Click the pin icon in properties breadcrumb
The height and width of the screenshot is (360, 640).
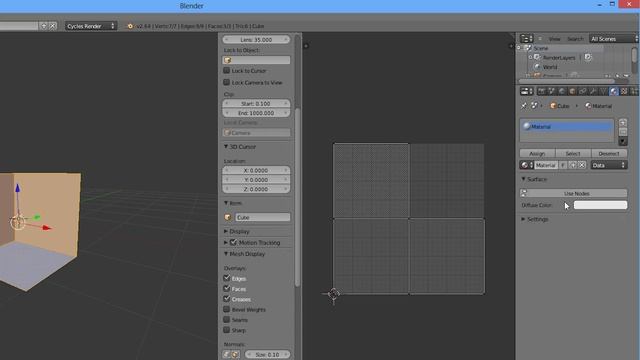(x=524, y=106)
